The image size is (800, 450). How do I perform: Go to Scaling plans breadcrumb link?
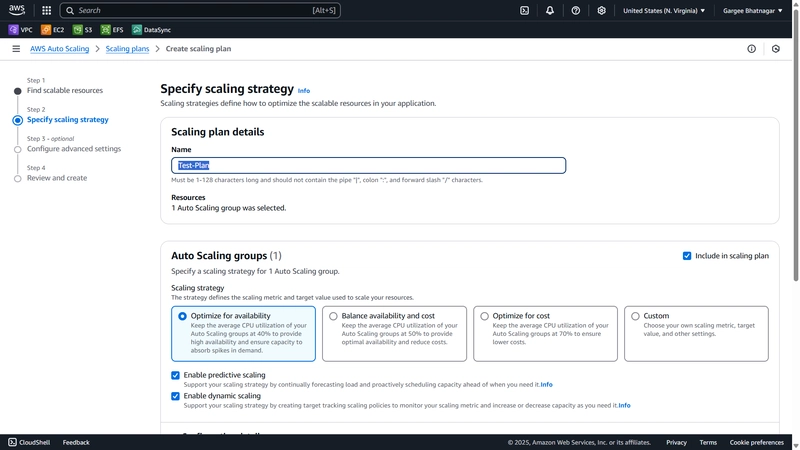click(x=127, y=48)
